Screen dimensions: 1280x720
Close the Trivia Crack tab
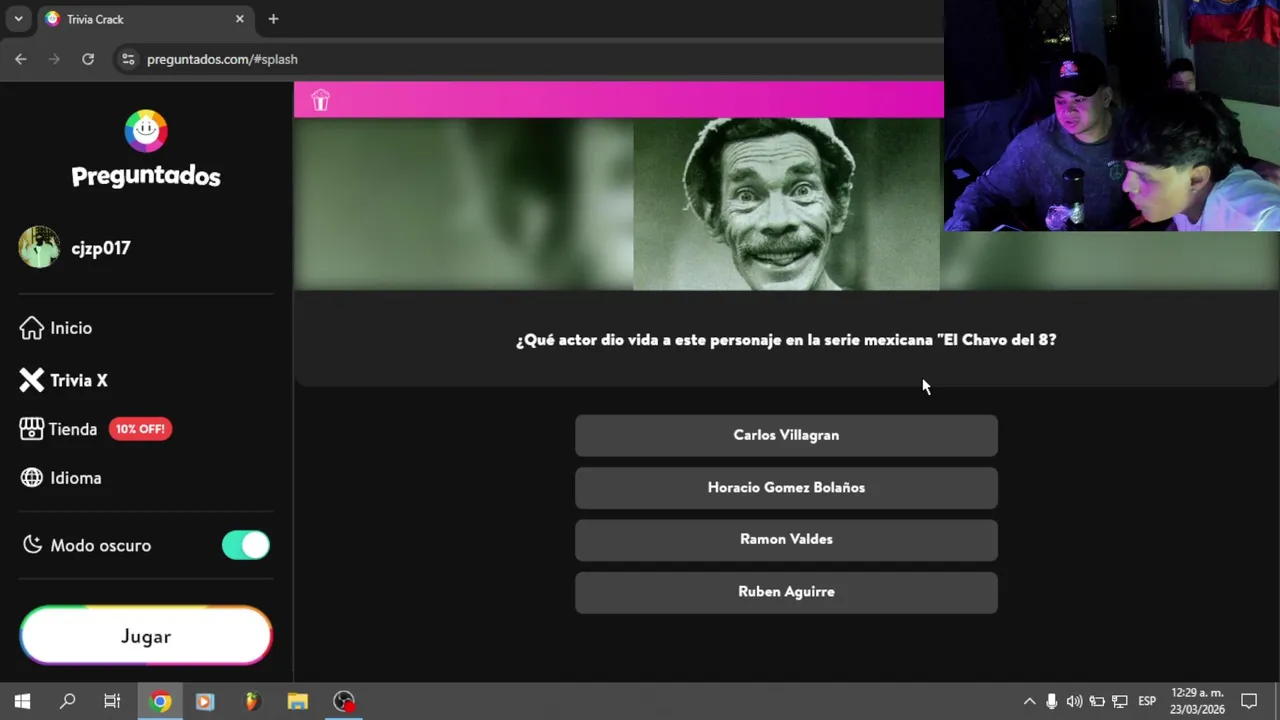point(240,19)
